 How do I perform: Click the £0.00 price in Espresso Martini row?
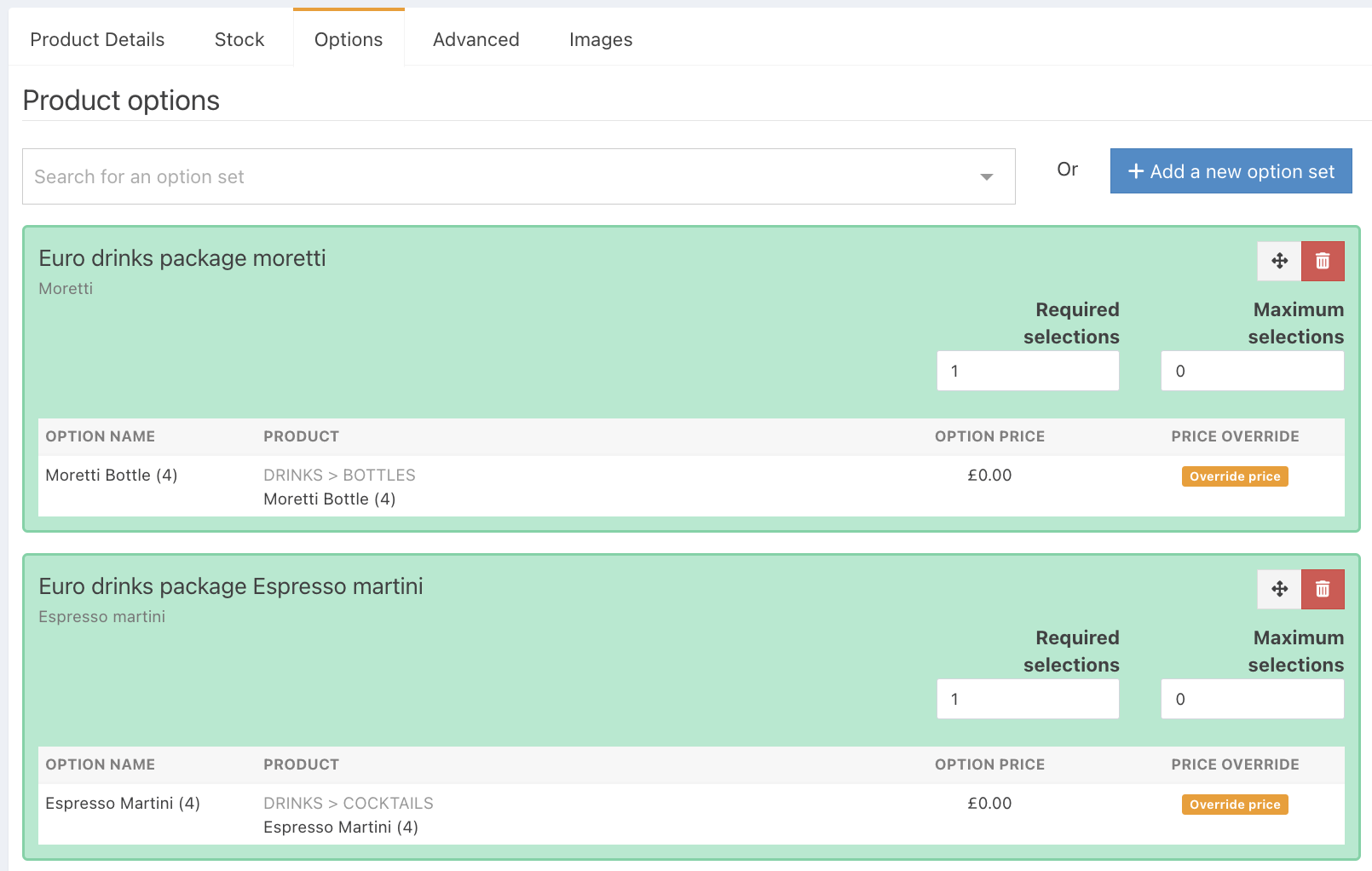989,804
